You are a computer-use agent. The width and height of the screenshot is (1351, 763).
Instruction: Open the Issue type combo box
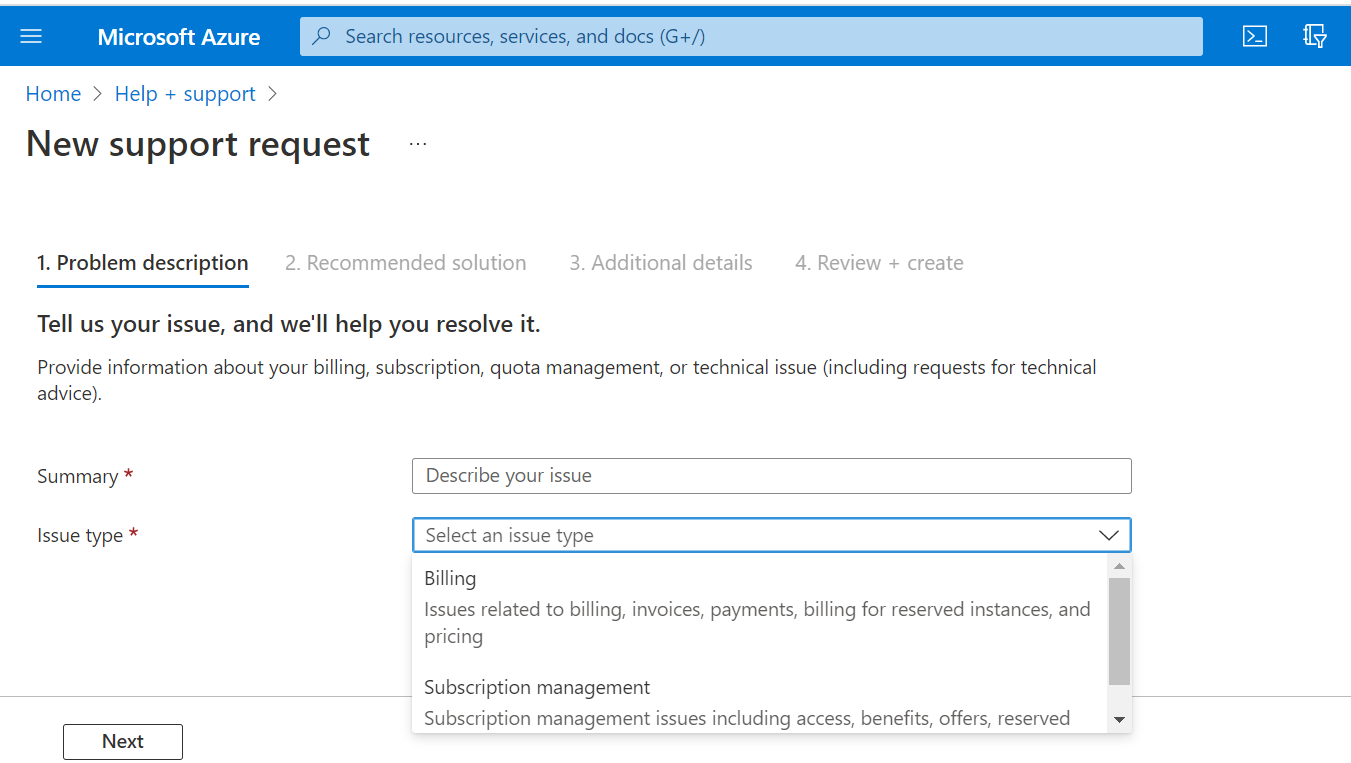pos(771,535)
